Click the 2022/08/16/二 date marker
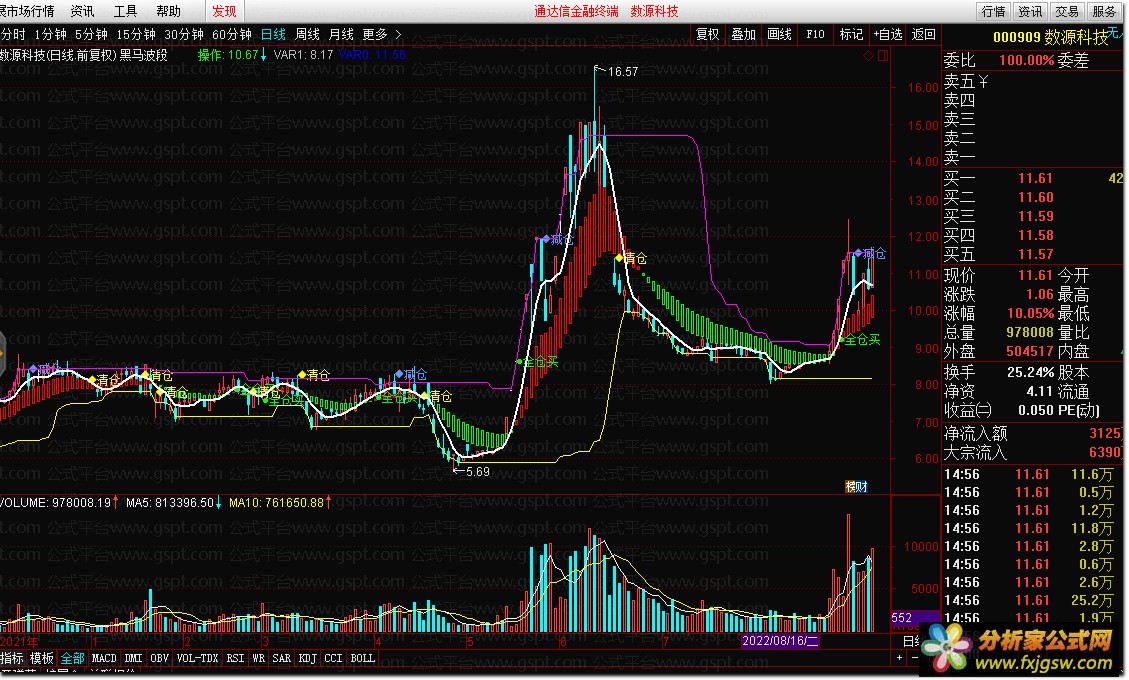This screenshot has width=1129, height=680. pyautogui.click(x=781, y=640)
